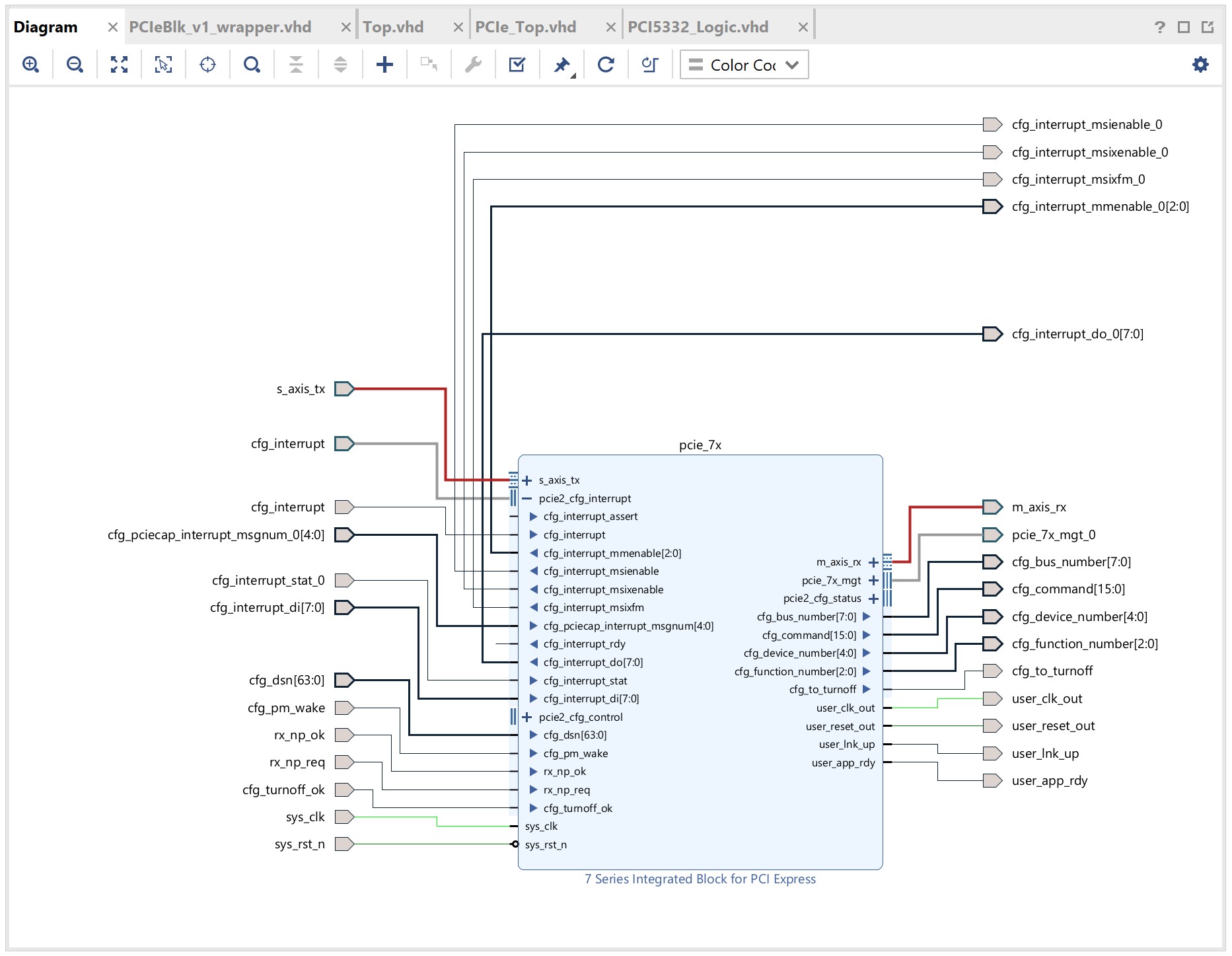Click the toggle default view layers icon
1232x956 pixels.
pos(650,65)
